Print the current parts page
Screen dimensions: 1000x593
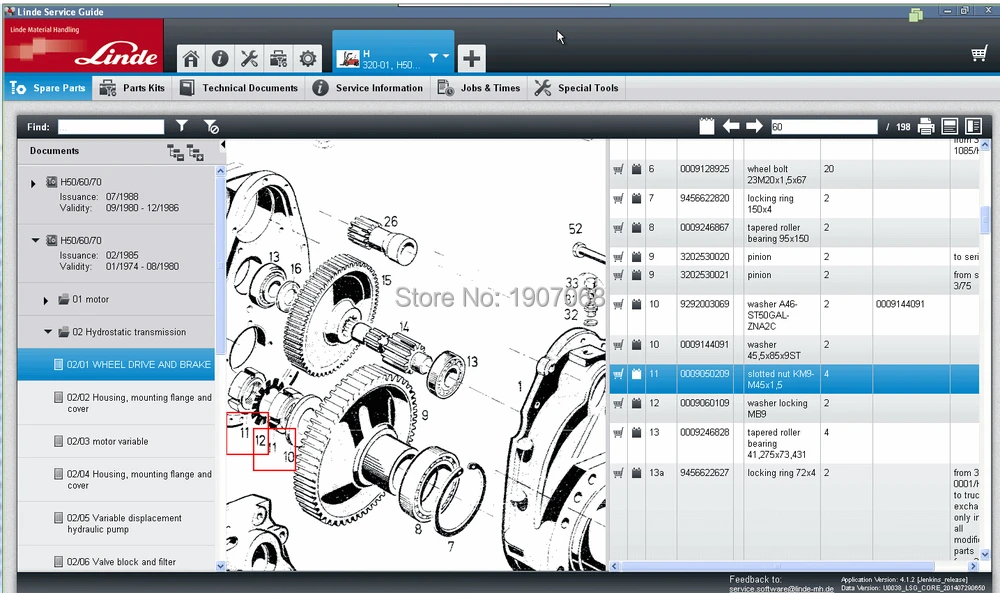tap(926, 126)
